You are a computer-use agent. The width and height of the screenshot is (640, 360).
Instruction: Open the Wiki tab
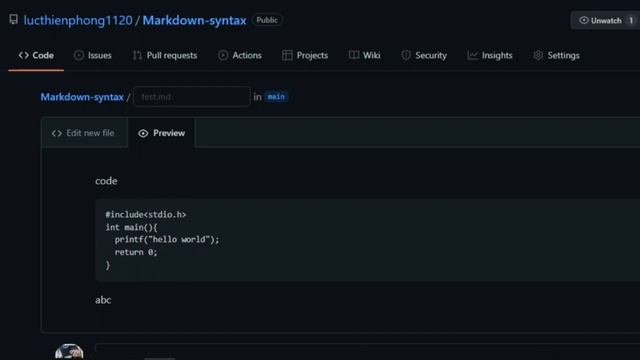pyautogui.click(x=364, y=55)
